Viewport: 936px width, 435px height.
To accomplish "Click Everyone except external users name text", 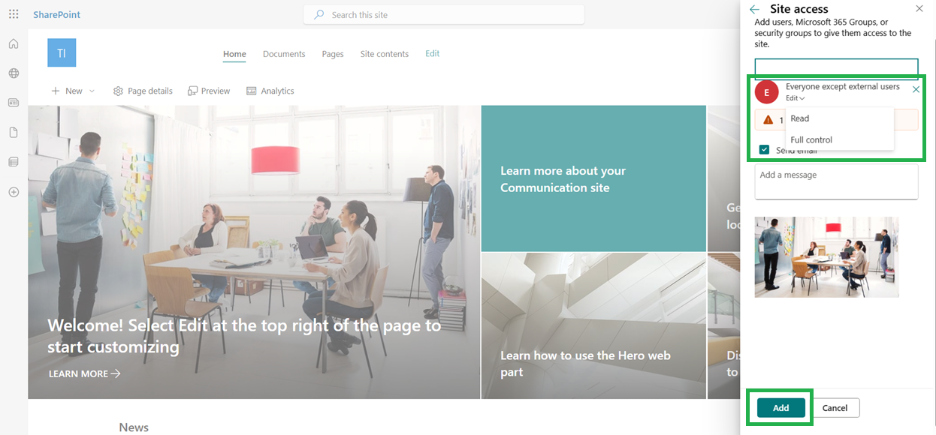I will coord(842,87).
